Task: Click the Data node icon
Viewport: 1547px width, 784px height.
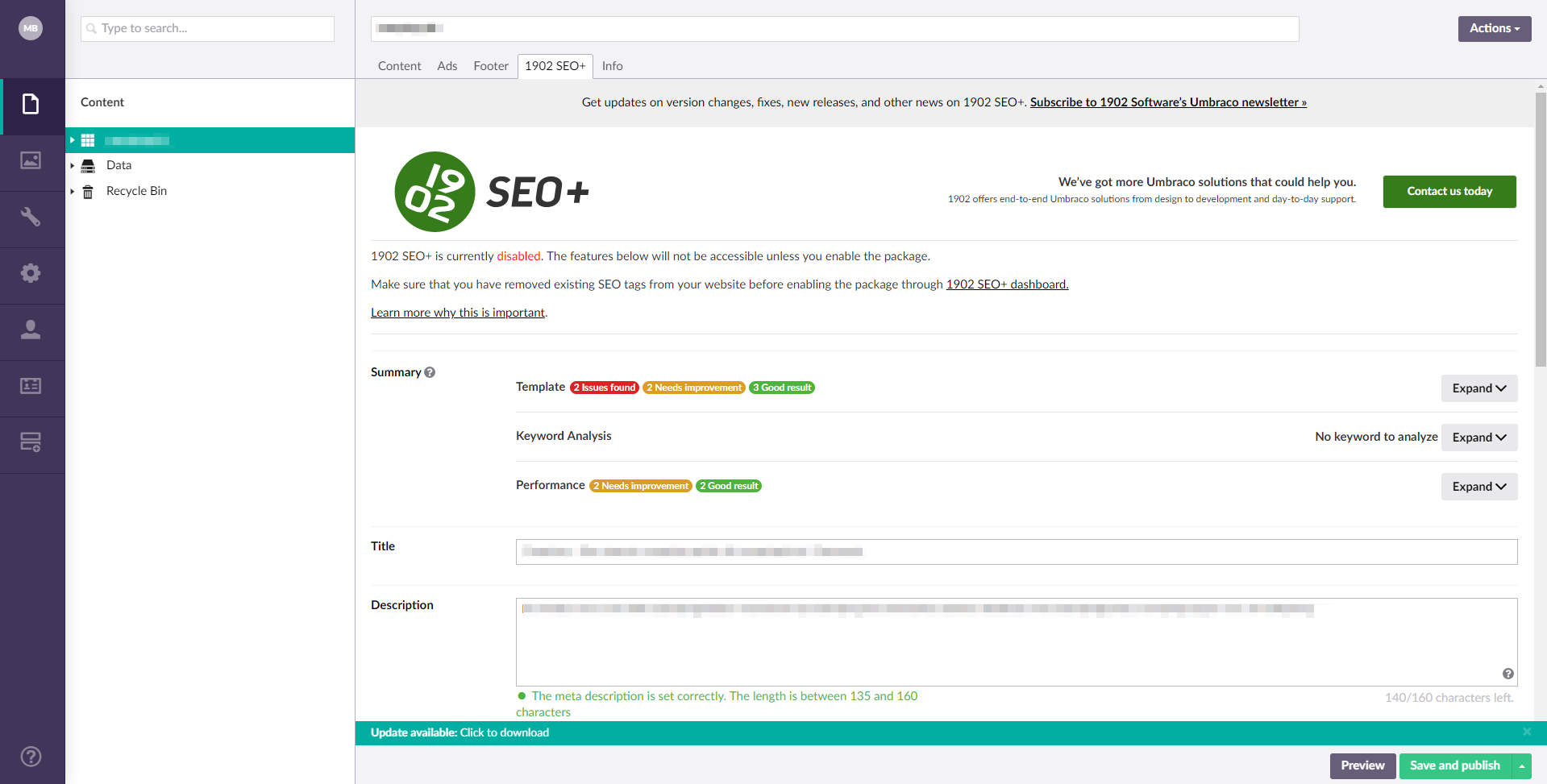Action: 88,165
